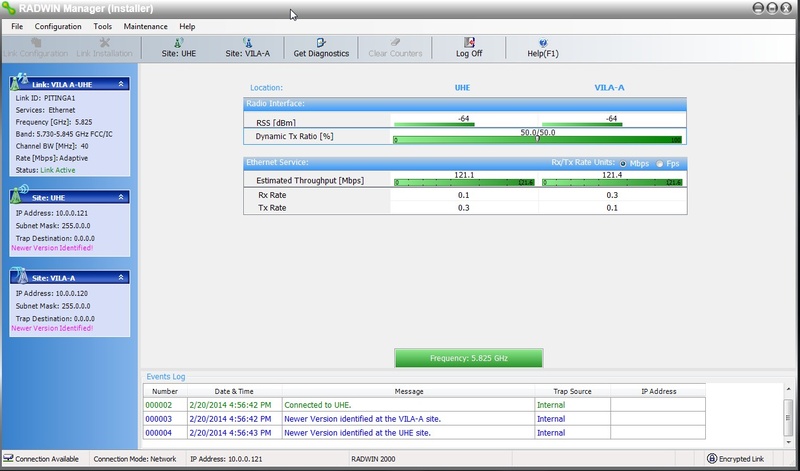Click Connection Mode: Network in the status bar
The height and width of the screenshot is (471, 800).
click(135, 459)
